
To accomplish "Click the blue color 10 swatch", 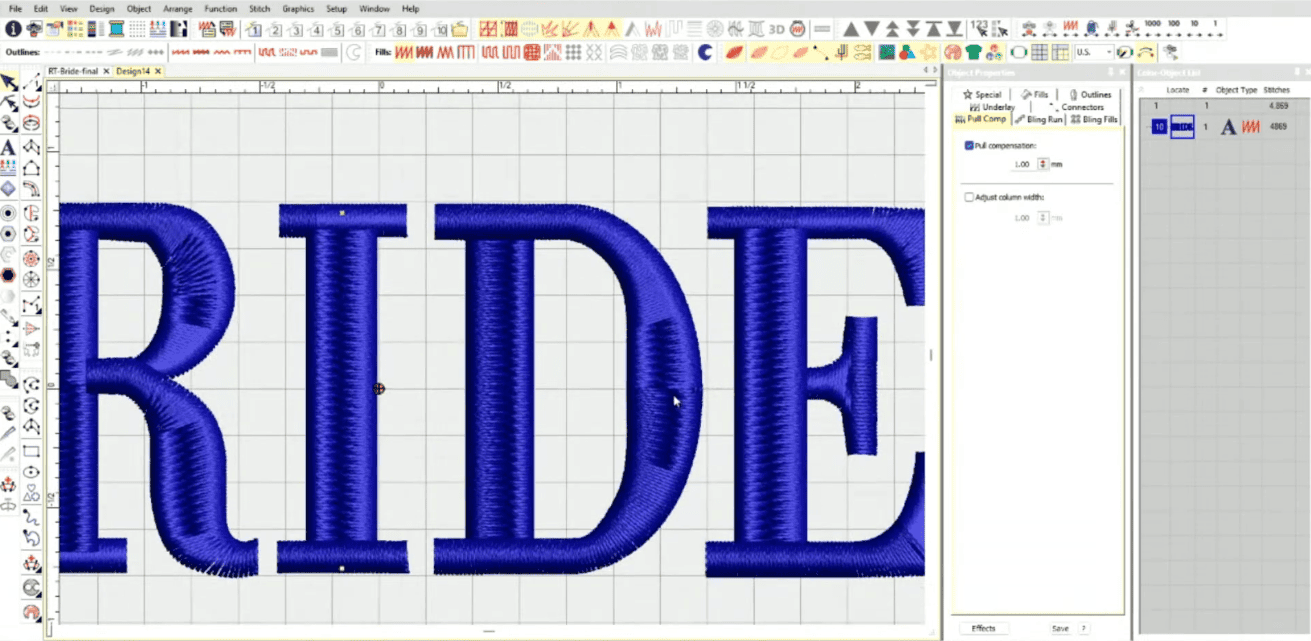I will point(1158,127).
